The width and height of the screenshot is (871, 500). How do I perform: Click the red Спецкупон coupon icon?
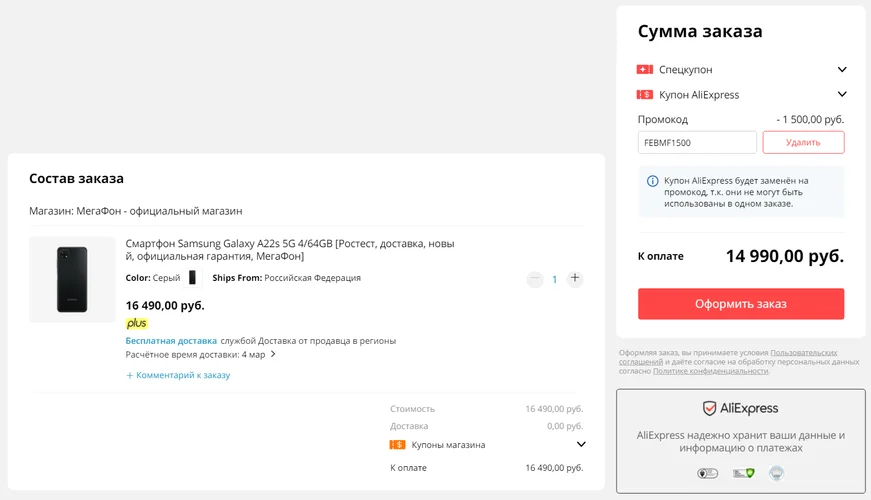click(x=644, y=69)
